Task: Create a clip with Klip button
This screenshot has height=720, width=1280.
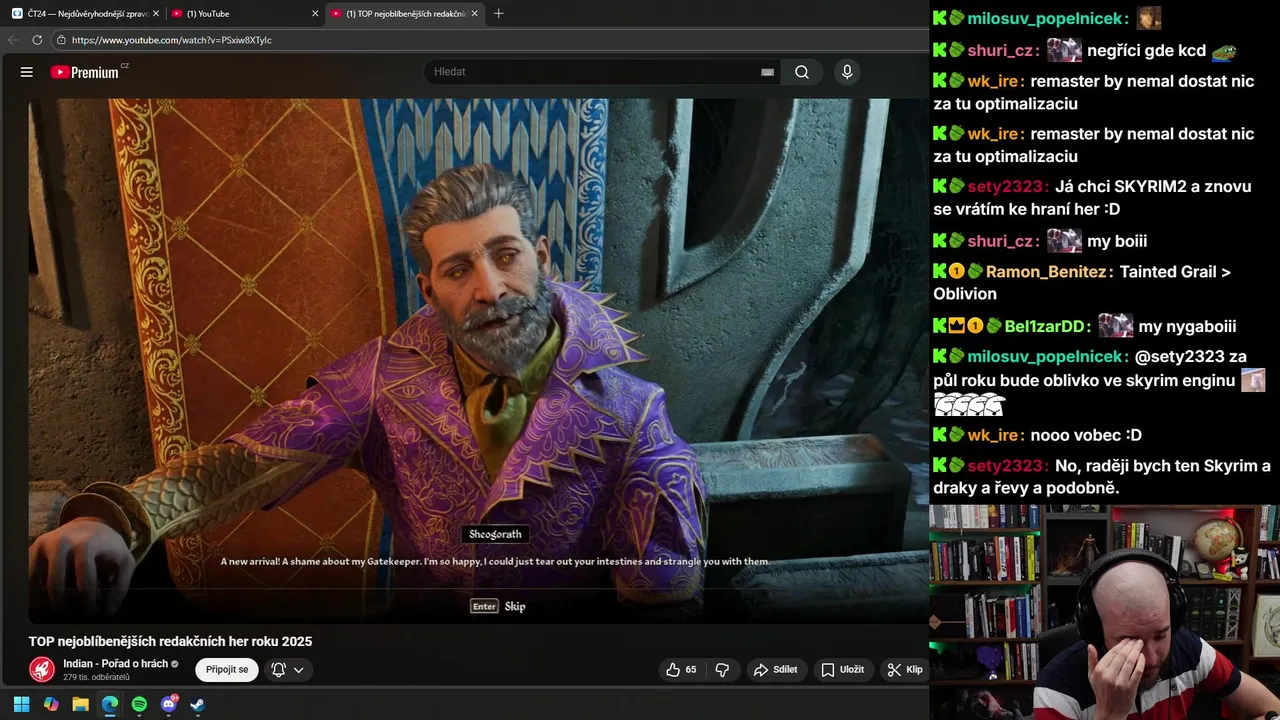Action: click(x=905, y=669)
